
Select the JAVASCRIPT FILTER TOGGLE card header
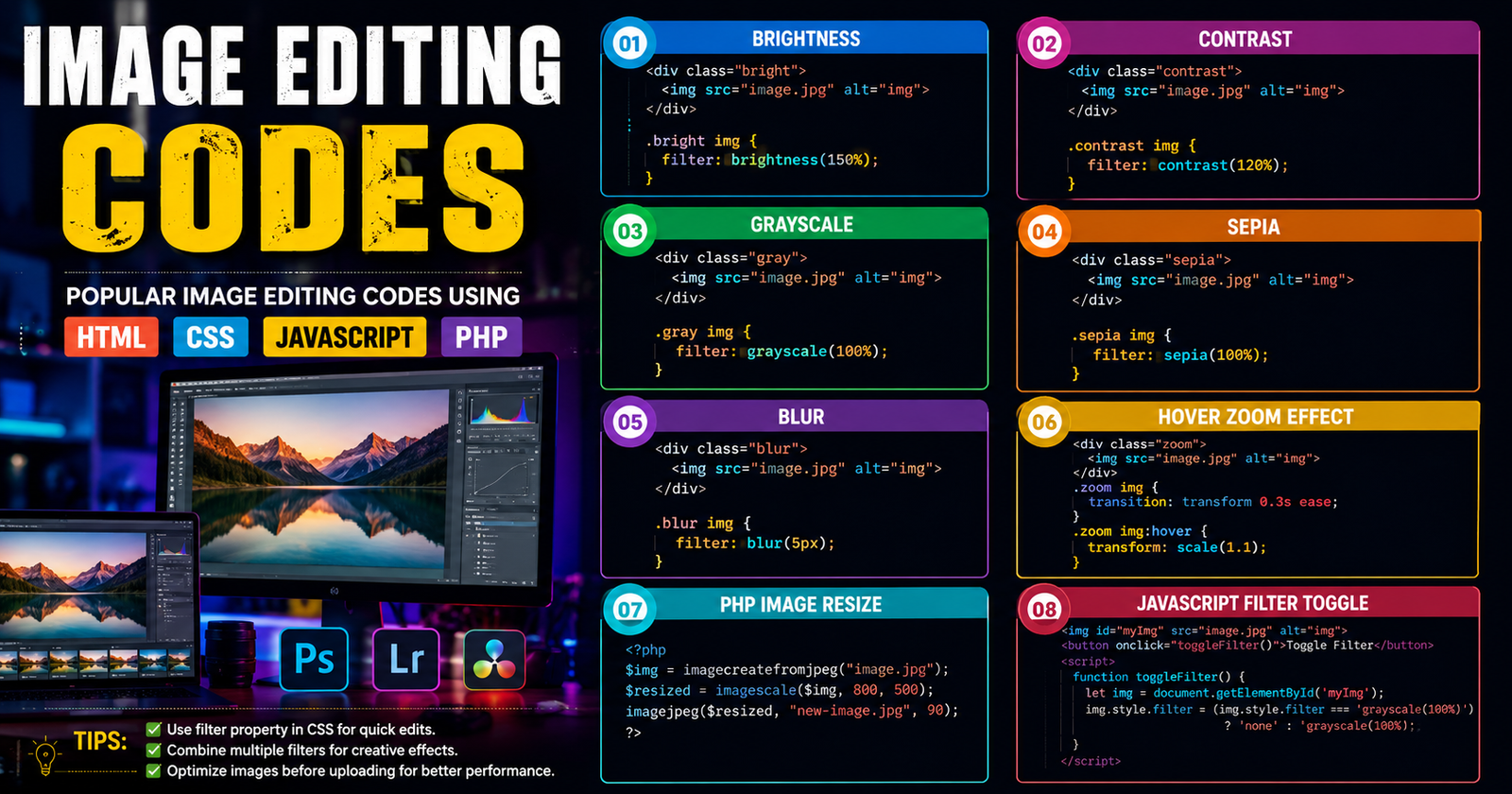click(x=1252, y=603)
